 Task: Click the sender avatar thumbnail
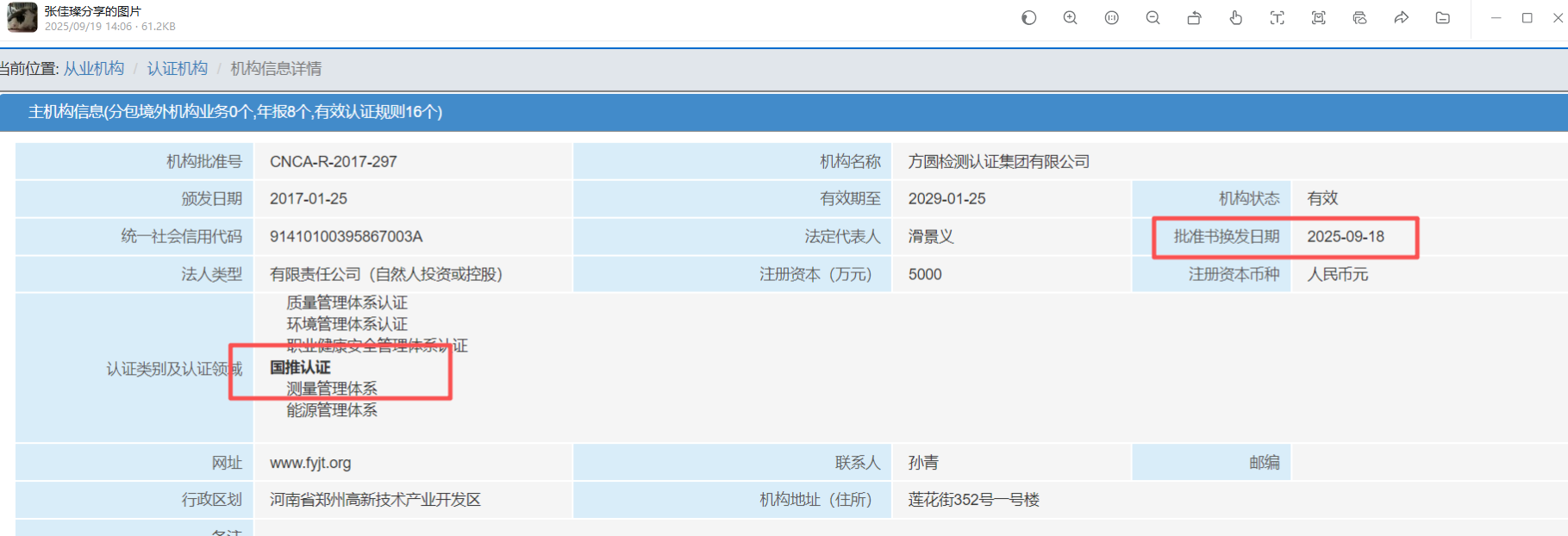point(22,17)
